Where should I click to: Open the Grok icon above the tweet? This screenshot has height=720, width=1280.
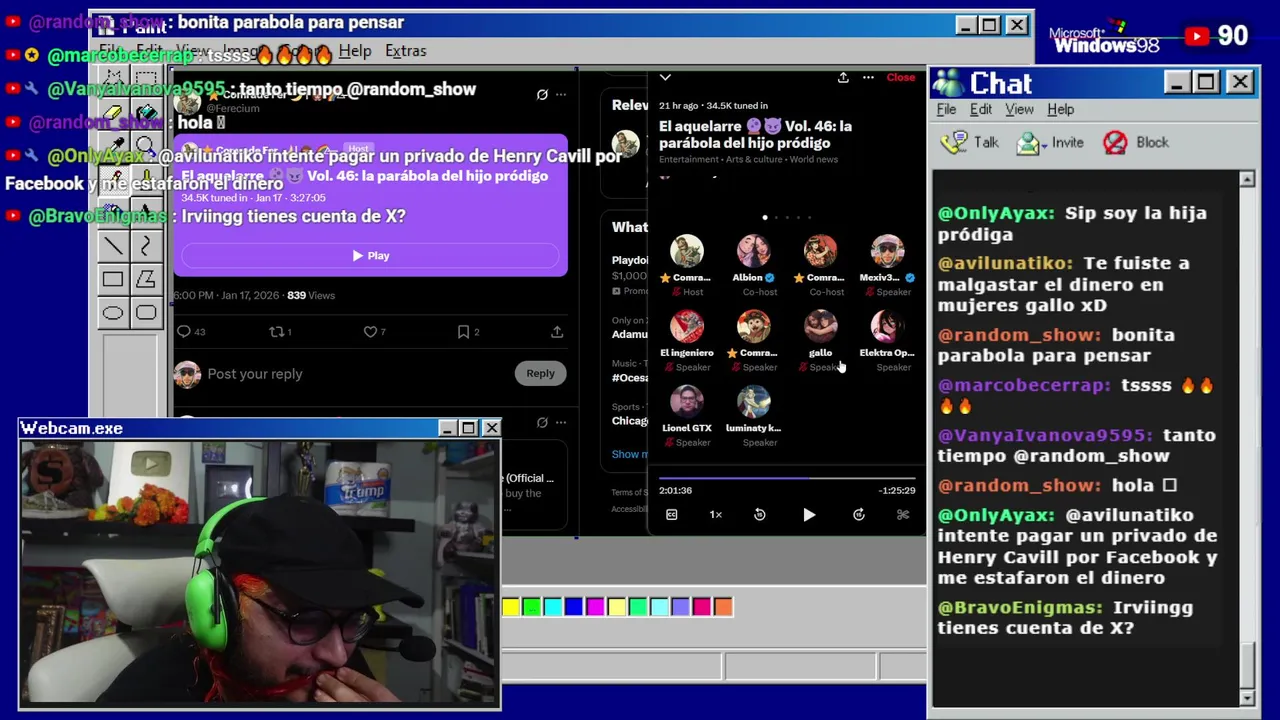coord(542,94)
